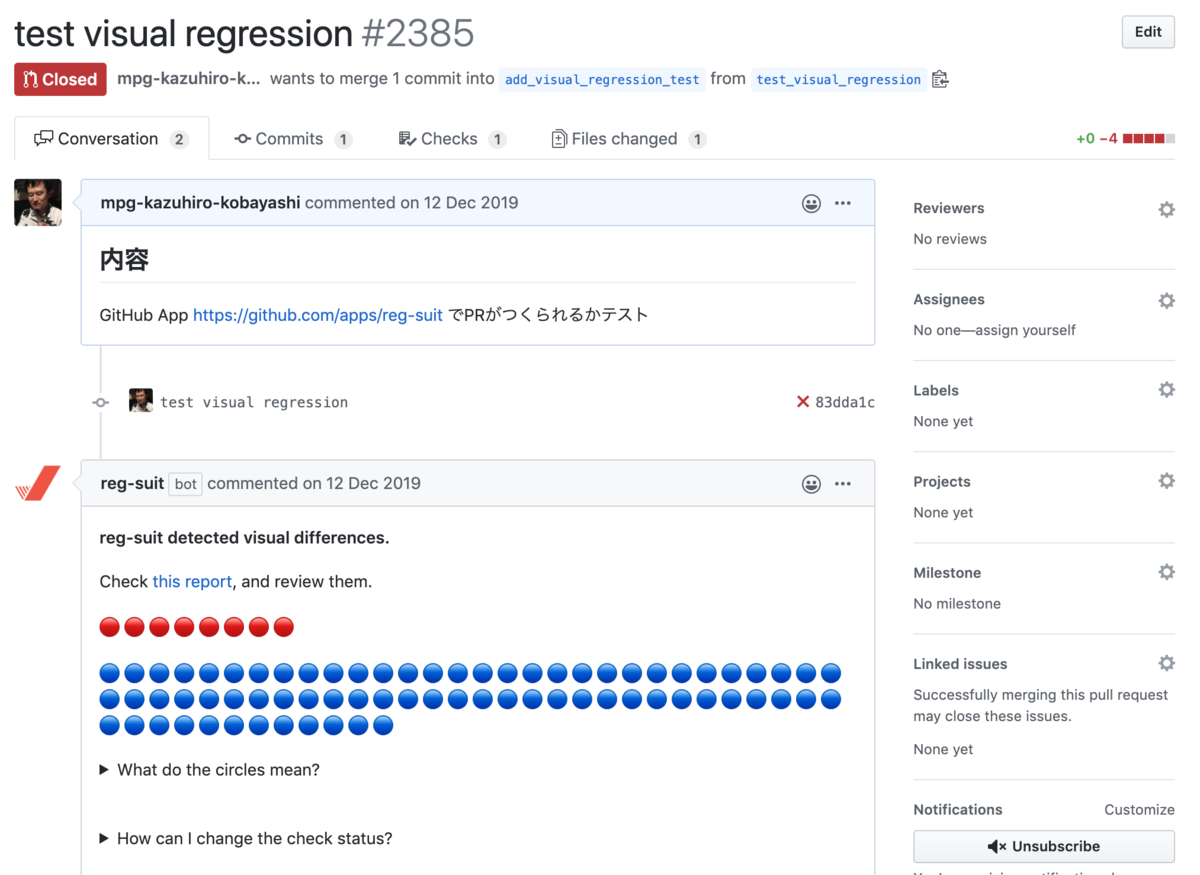1200x875 pixels.
Task: Click the Reviewers sidebar heading
Action: [949, 208]
